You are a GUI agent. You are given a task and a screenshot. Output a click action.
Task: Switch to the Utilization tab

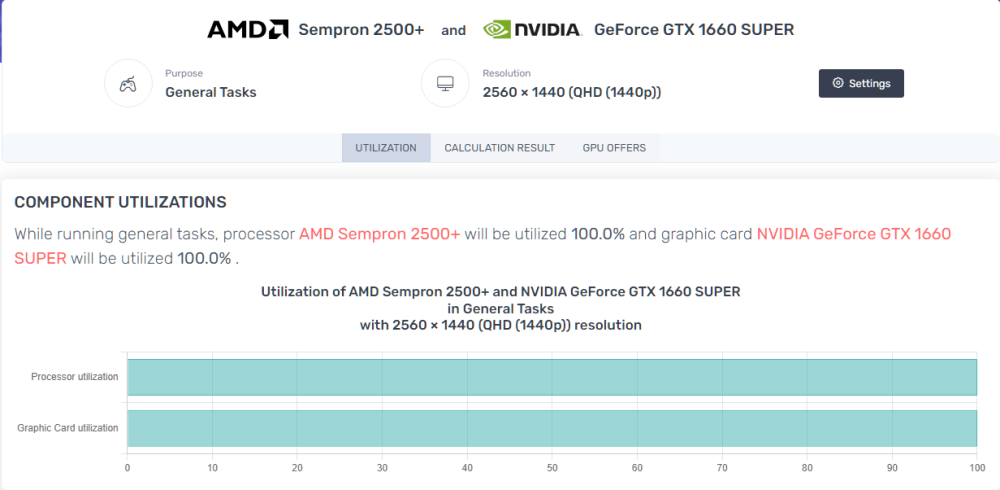click(386, 148)
